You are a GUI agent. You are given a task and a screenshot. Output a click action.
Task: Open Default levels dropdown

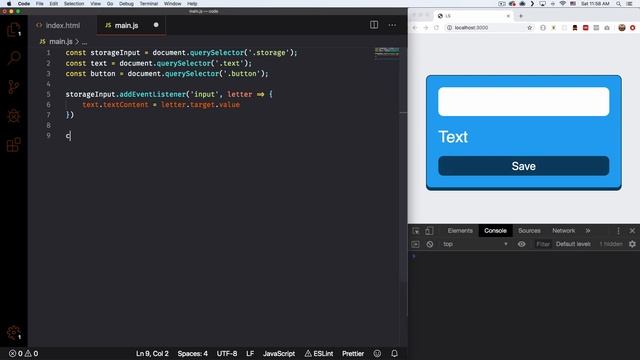tap(573, 244)
